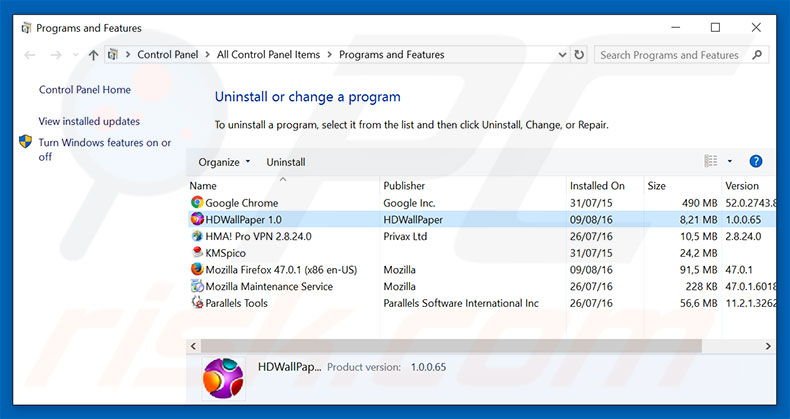Click size value '24,2 MB'
This screenshot has width=790, height=419.
pyautogui.click(x=698, y=253)
